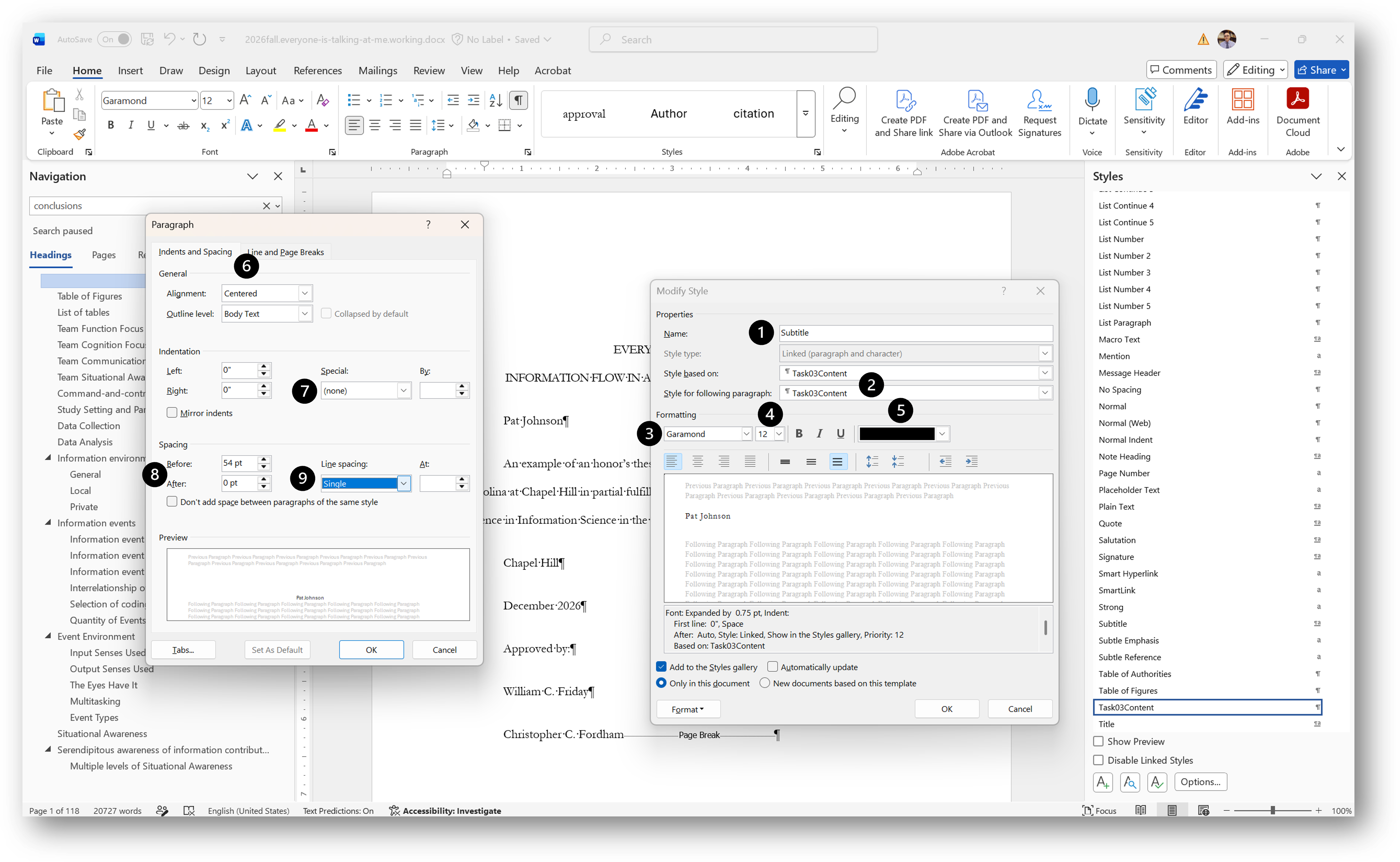Click Clear All Formatting icon
The height and width of the screenshot is (862, 1400).
(x=323, y=100)
